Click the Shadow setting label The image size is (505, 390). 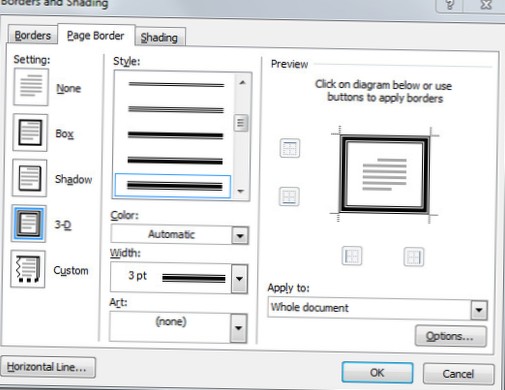pyautogui.click(x=73, y=179)
